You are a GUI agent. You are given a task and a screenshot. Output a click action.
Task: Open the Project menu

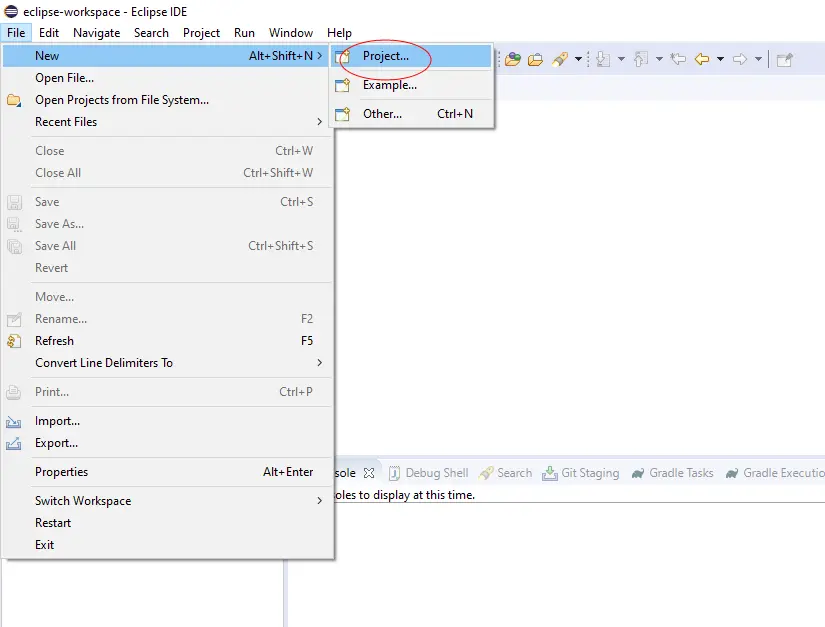[x=201, y=33]
